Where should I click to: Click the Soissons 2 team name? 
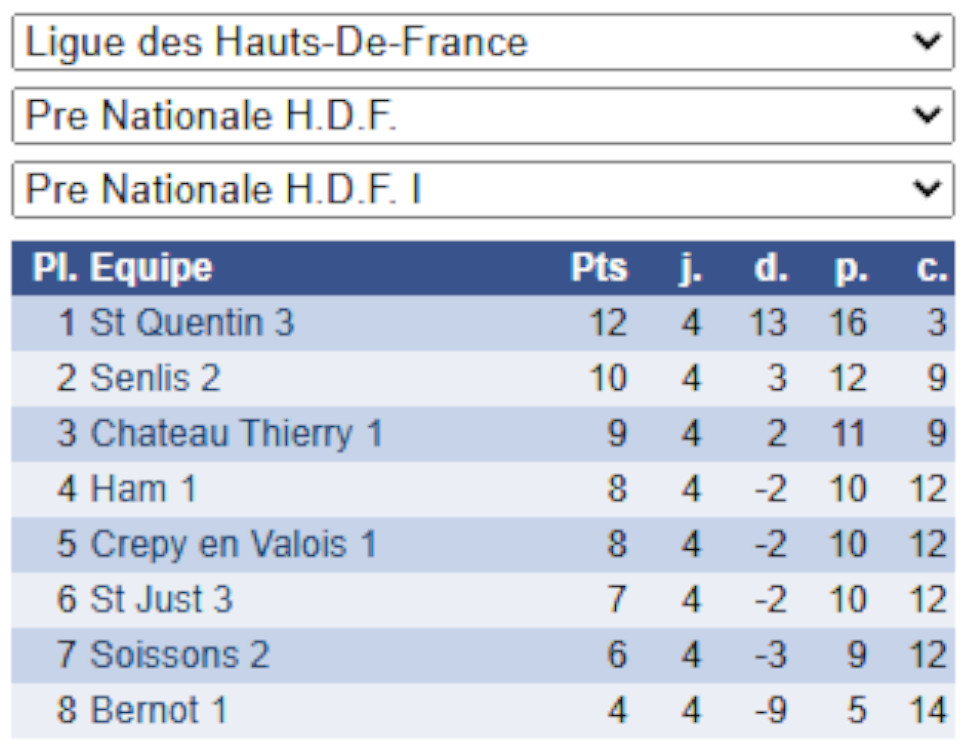click(x=180, y=655)
